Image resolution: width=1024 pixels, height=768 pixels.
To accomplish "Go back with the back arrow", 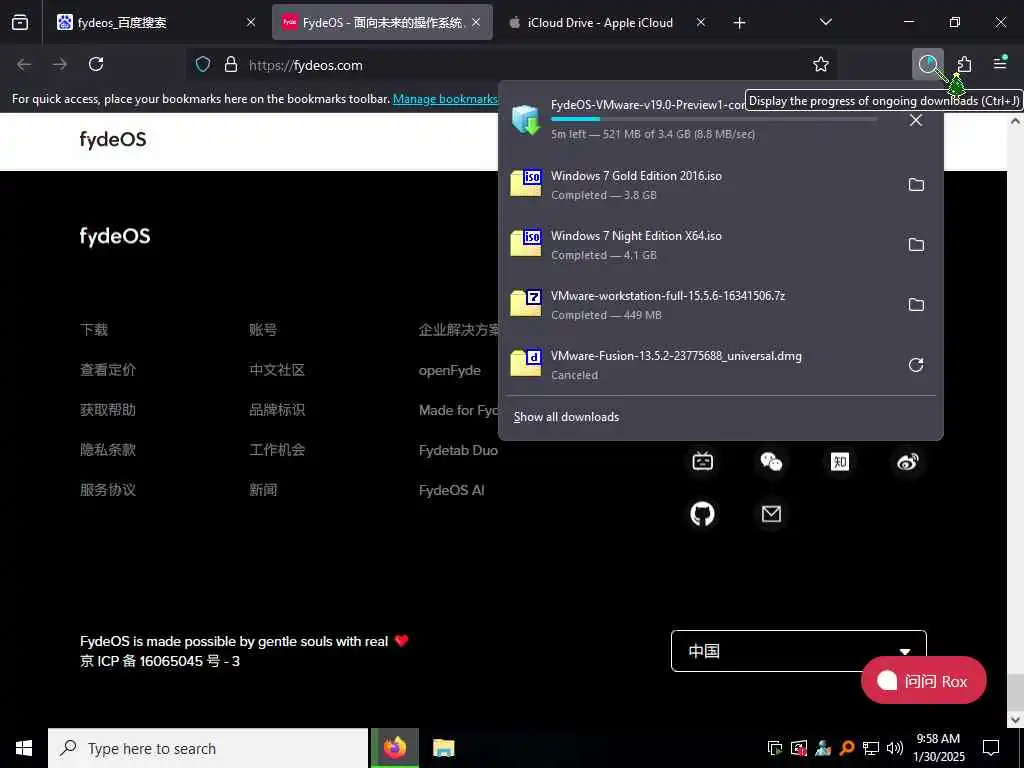I will pyautogui.click(x=24, y=64).
